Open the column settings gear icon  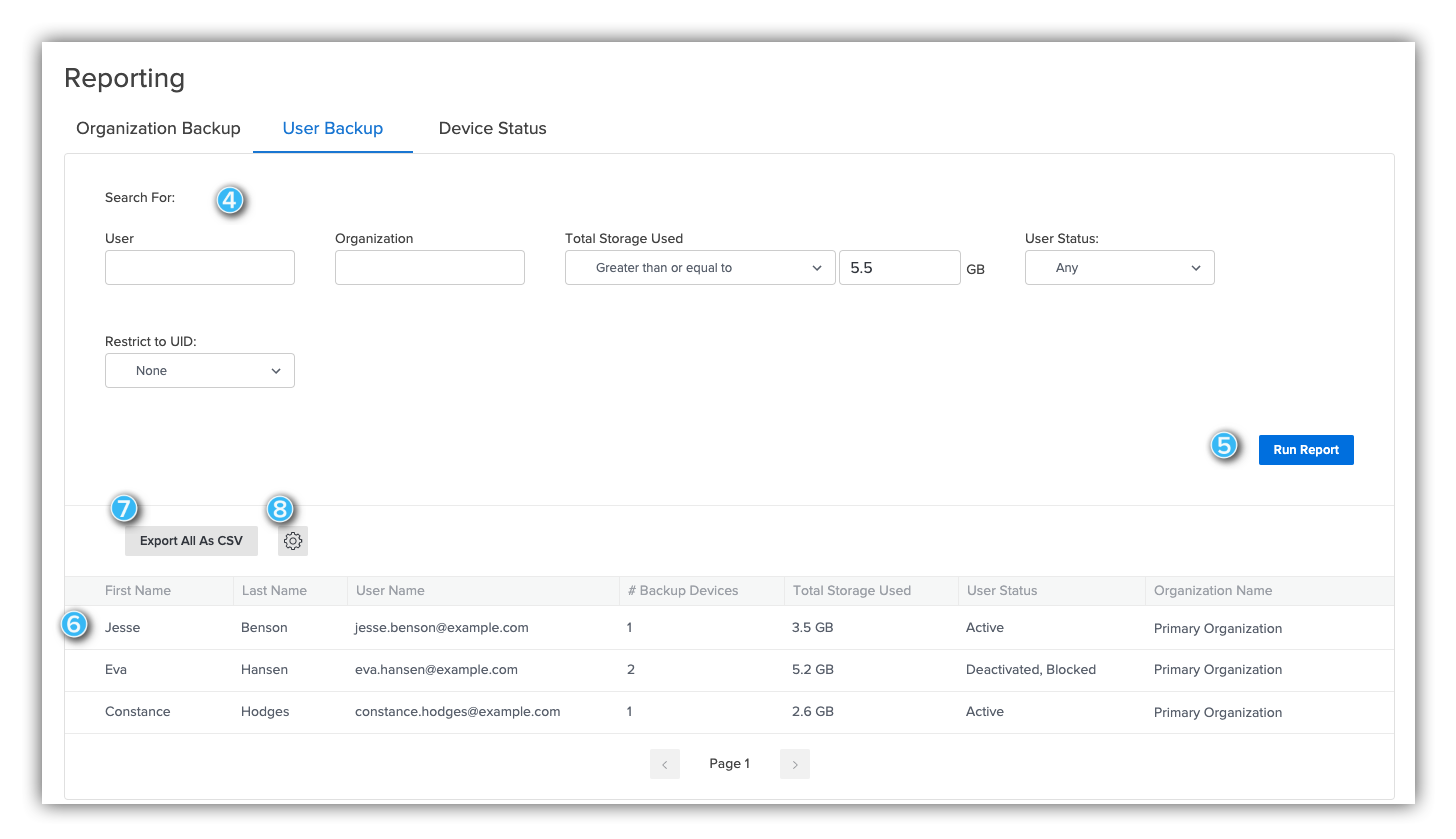click(293, 541)
